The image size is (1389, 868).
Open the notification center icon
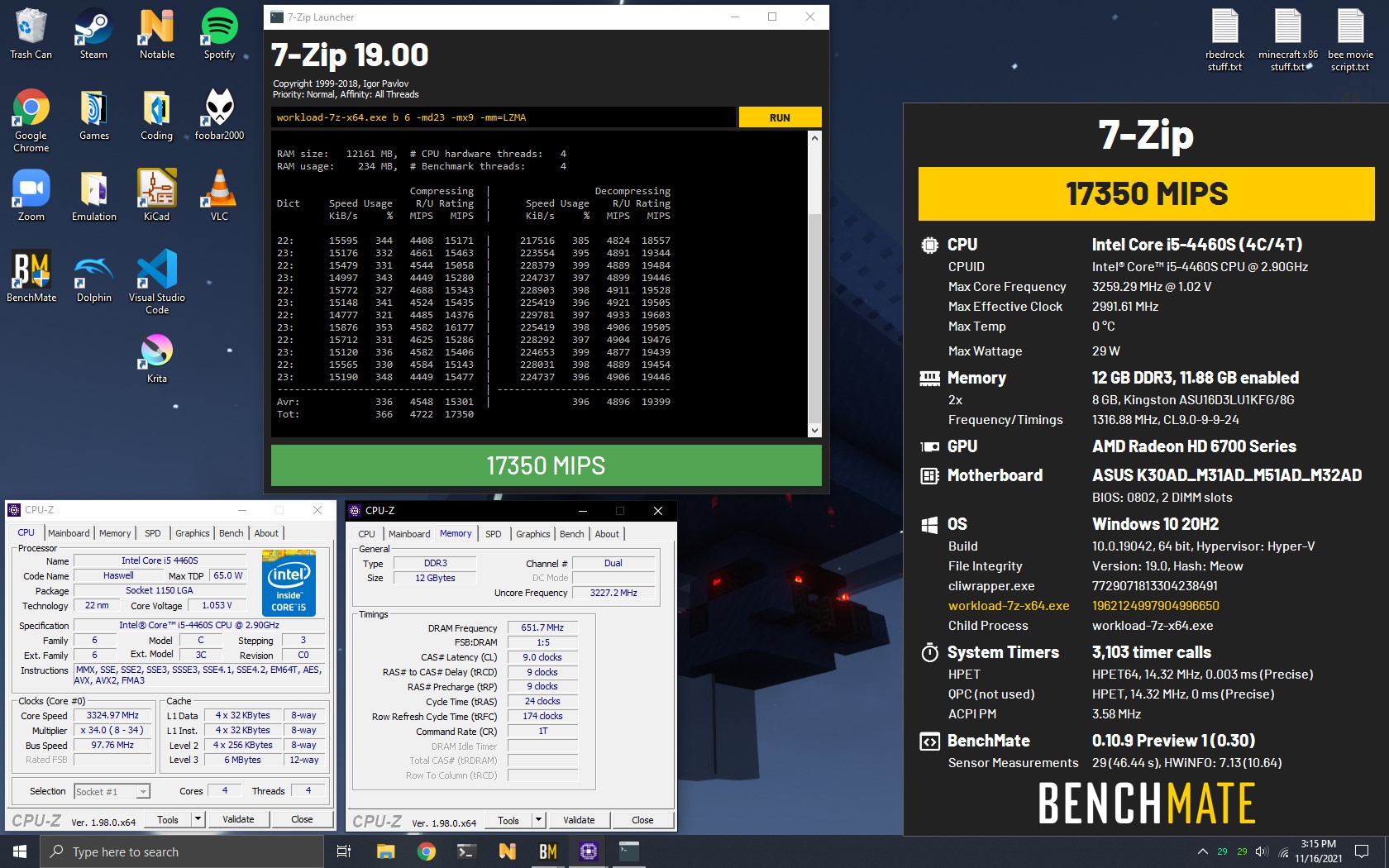coord(1362,851)
